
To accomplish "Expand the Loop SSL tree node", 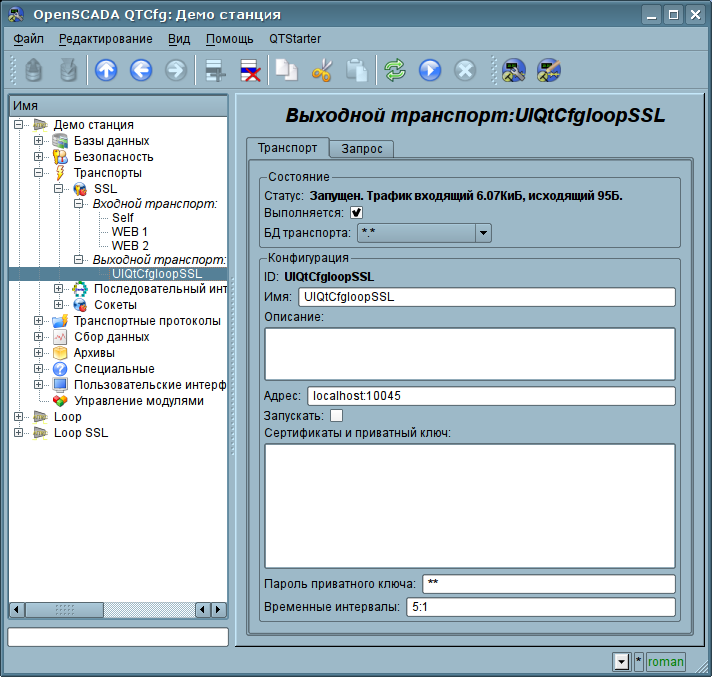I will 18,433.
